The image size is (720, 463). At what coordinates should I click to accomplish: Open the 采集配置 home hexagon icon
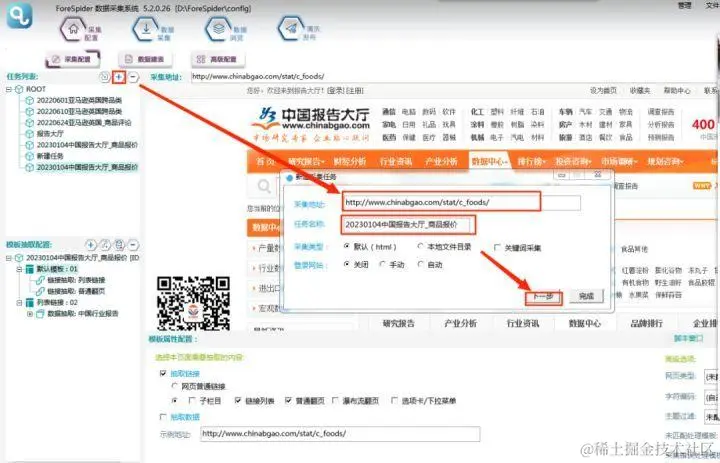(73, 29)
